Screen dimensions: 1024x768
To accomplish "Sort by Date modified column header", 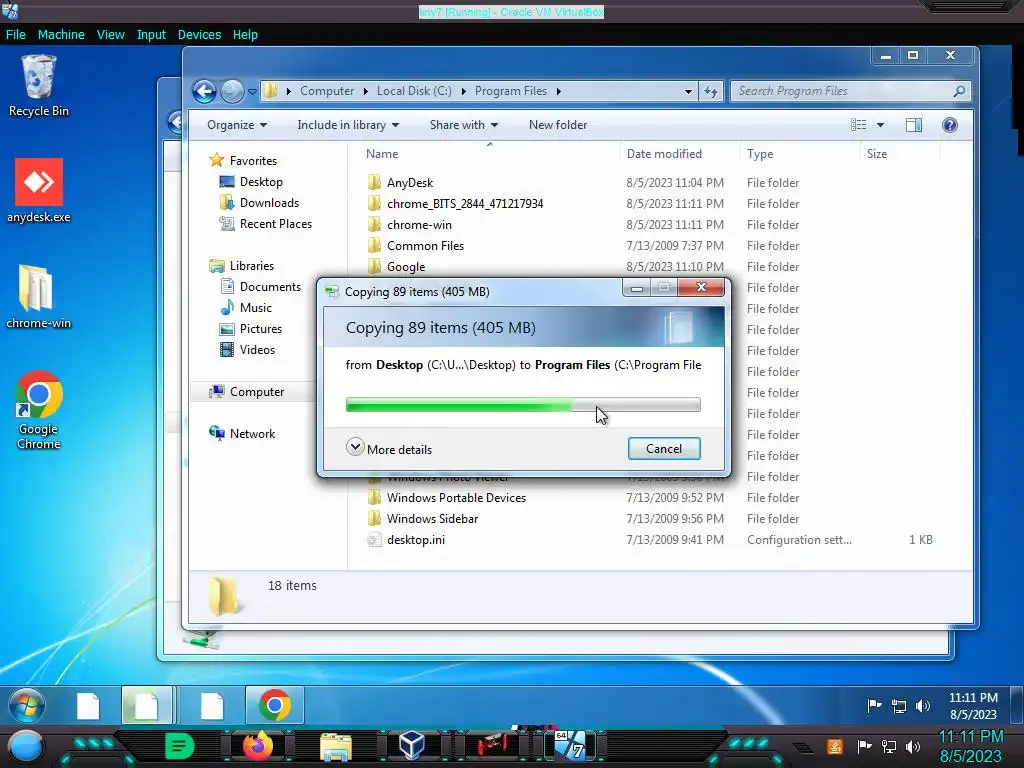I will (x=664, y=154).
